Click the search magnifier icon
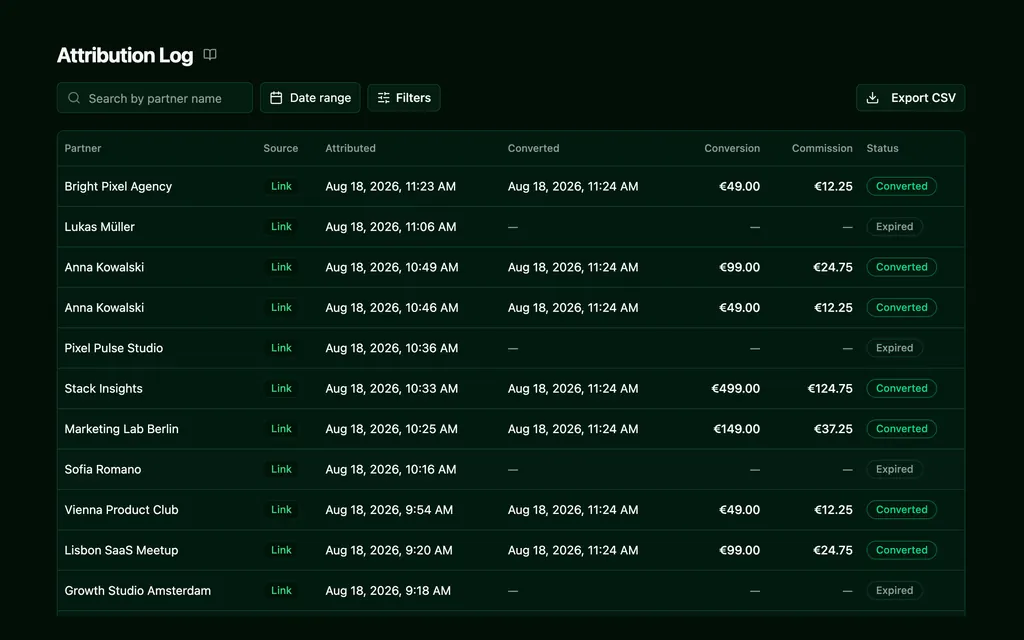1024x640 pixels. tap(74, 98)
